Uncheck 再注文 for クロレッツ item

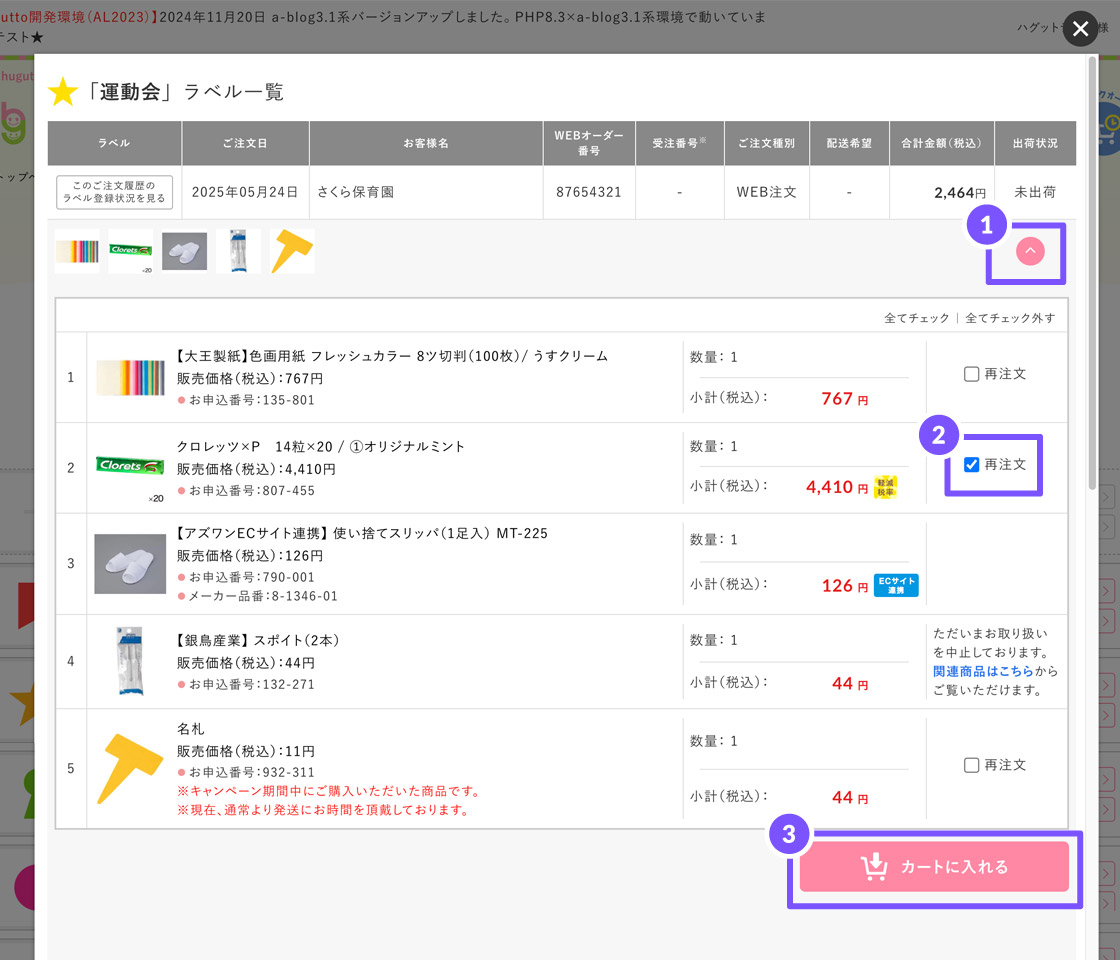click(x=972, y=465)
